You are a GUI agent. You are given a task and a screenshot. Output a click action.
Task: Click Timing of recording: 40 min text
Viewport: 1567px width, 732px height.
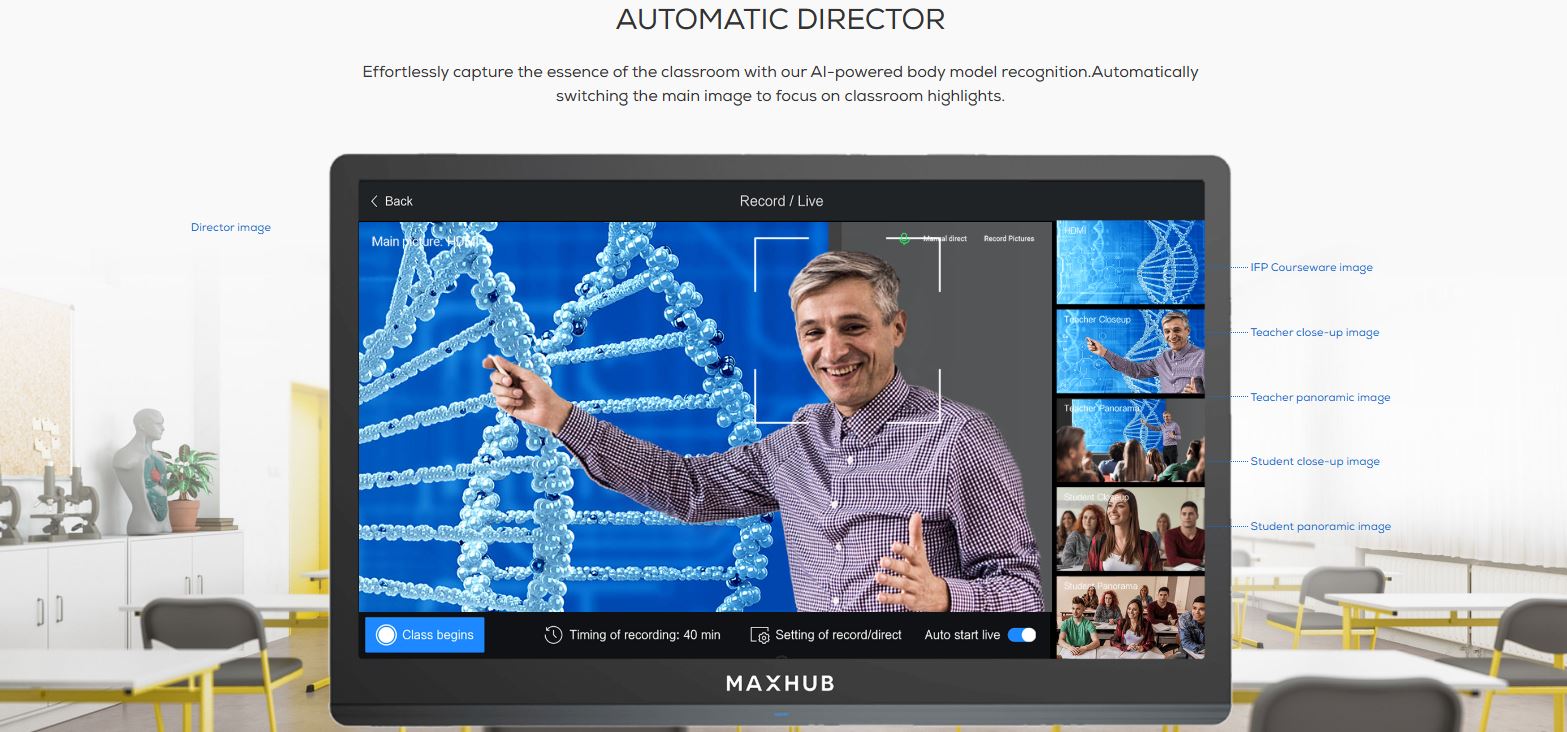click(x=644, y=635)
